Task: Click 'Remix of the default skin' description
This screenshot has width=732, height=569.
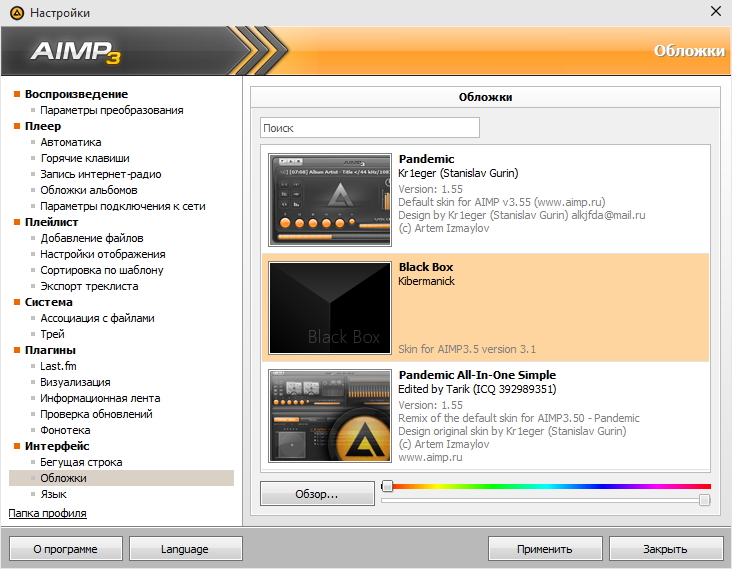Action: point(519,418)
